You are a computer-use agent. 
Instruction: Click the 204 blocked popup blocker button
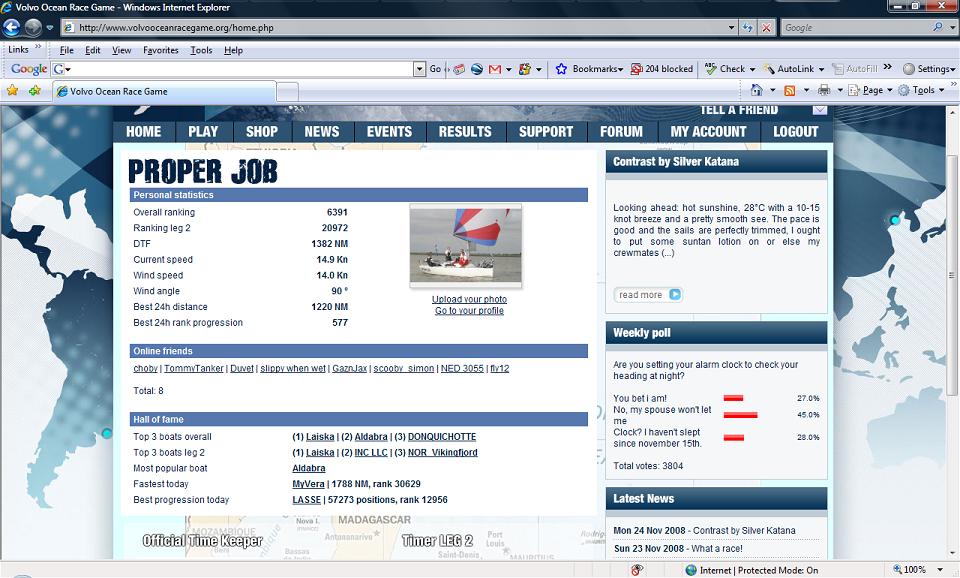[662, 69]
